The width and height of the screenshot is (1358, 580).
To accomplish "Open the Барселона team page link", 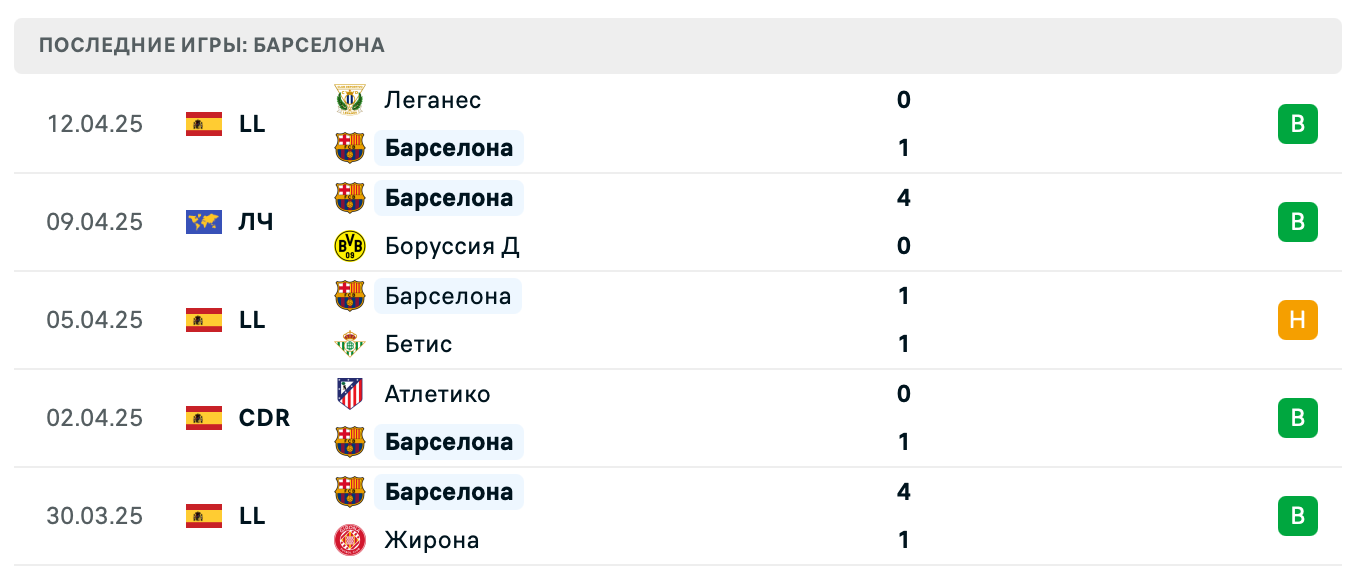I will pyautogui.click(x=449, y=147).
